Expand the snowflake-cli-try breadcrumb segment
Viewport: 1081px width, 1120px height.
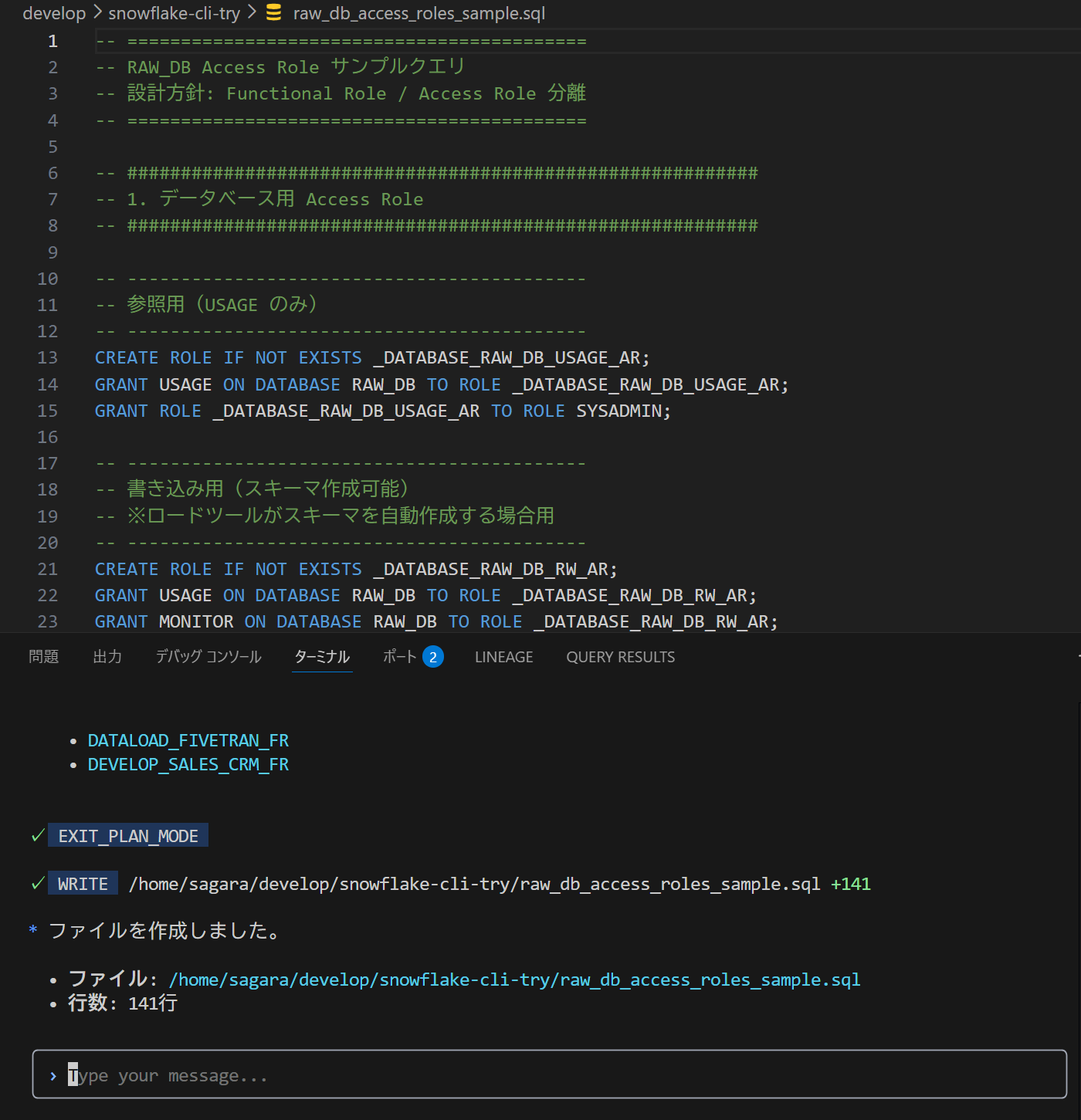click(174, 13)
